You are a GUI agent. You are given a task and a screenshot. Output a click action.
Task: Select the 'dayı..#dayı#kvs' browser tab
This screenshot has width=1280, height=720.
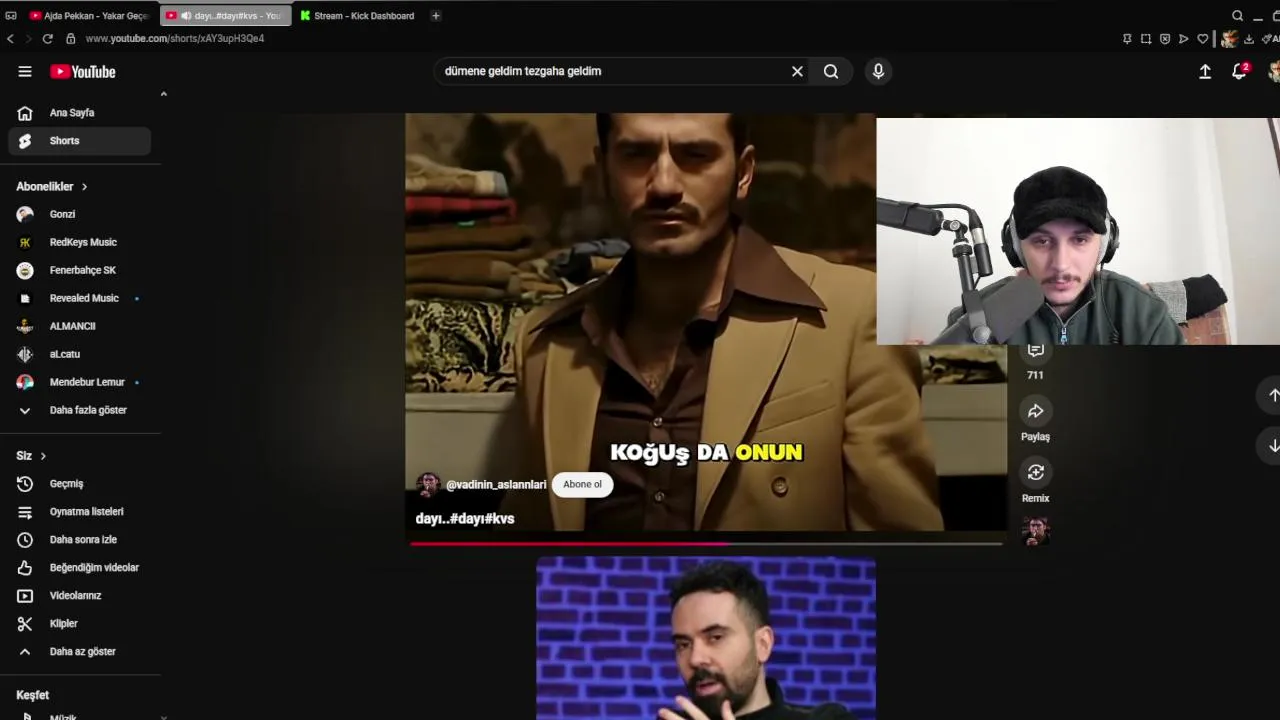point(224,16)
